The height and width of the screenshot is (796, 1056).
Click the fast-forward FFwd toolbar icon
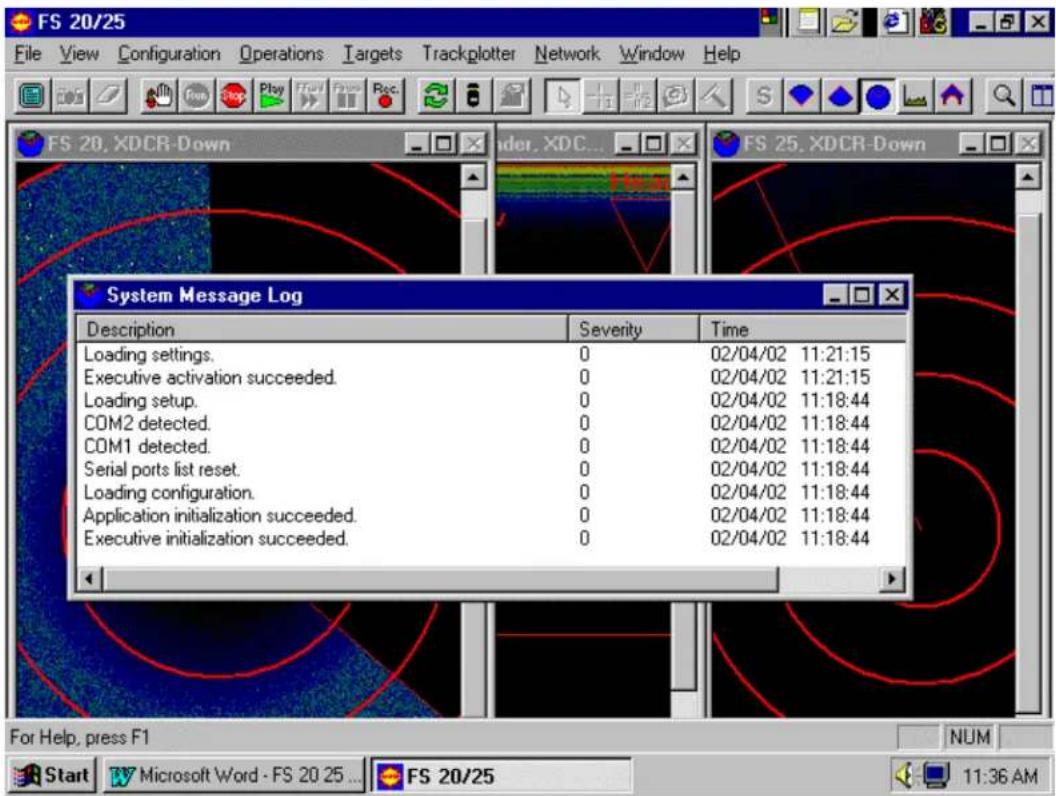(x=310, y=96)
